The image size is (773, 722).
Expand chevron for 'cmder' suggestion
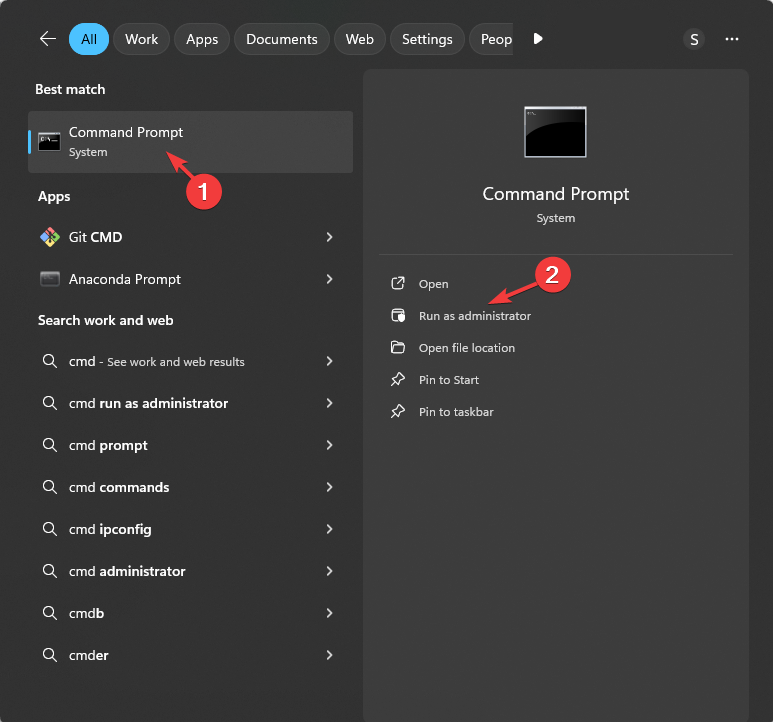click(x=329, y=655)
